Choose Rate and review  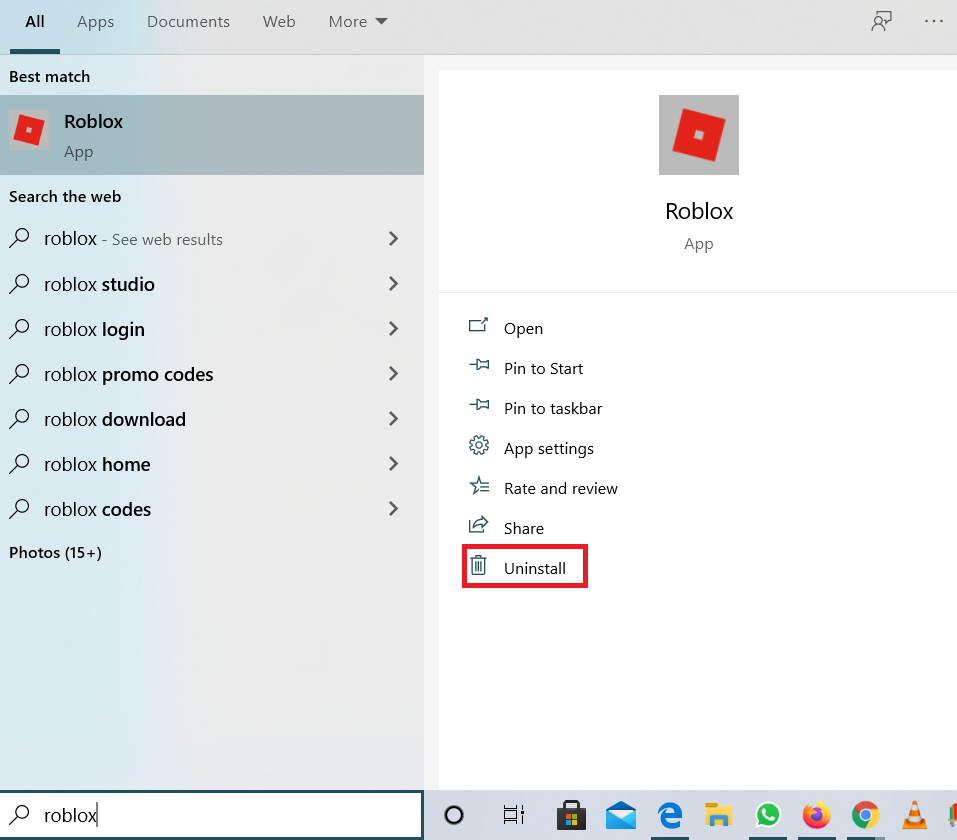tap(561, 488)
